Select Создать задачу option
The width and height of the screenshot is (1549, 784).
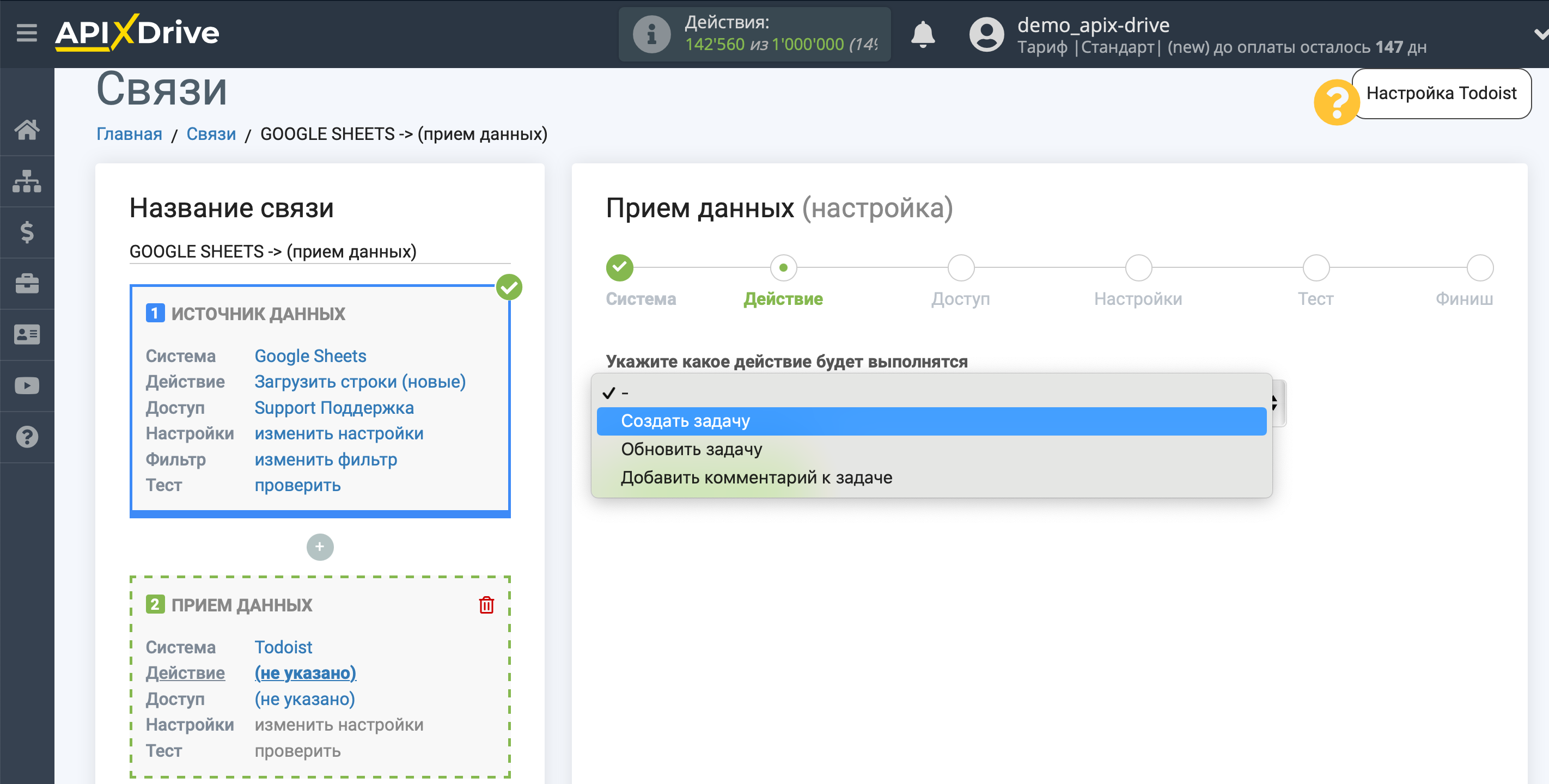[x=931, y=421]
